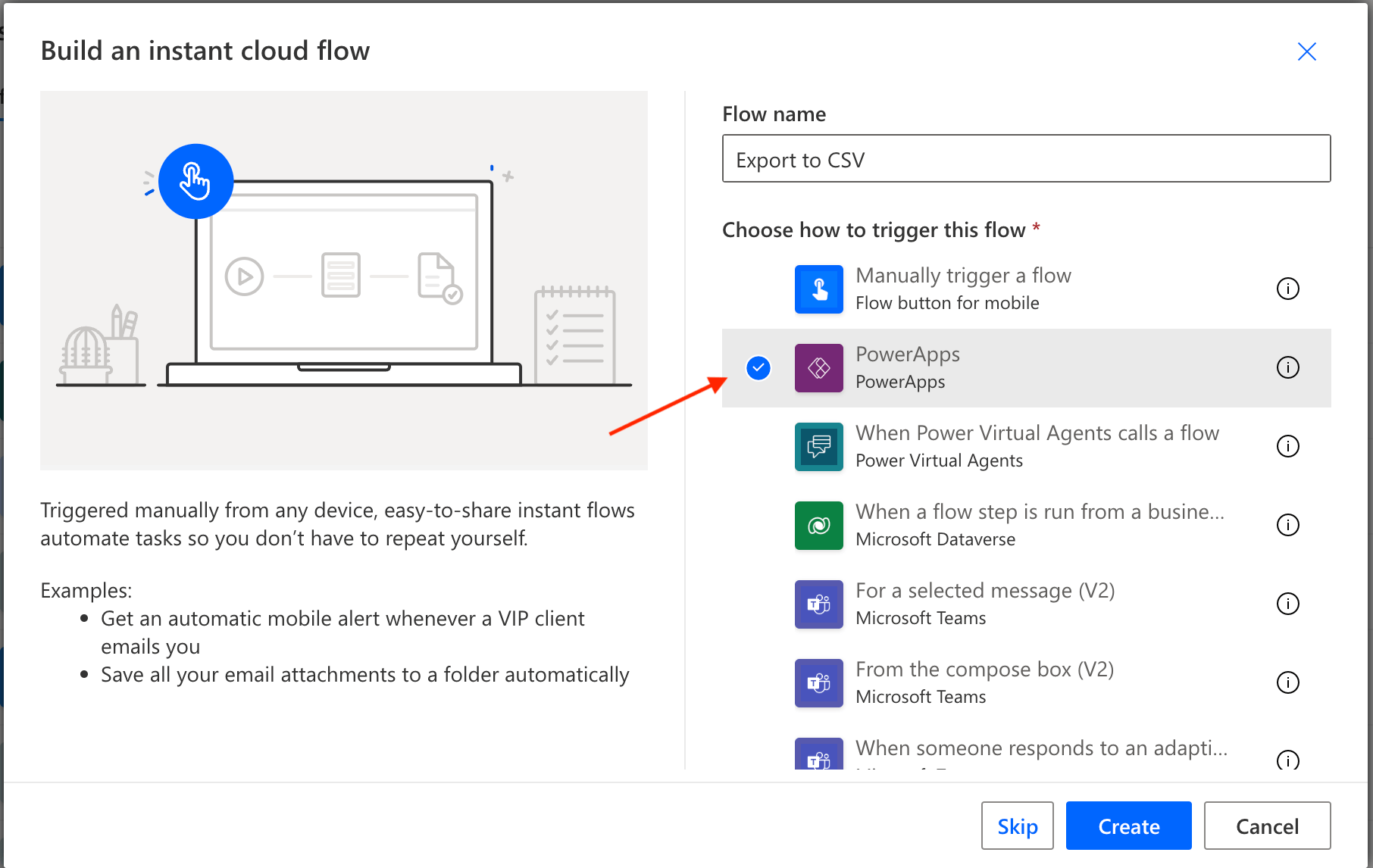Edit the Flow name field
1373x868 pixels.
point(1026,159)
